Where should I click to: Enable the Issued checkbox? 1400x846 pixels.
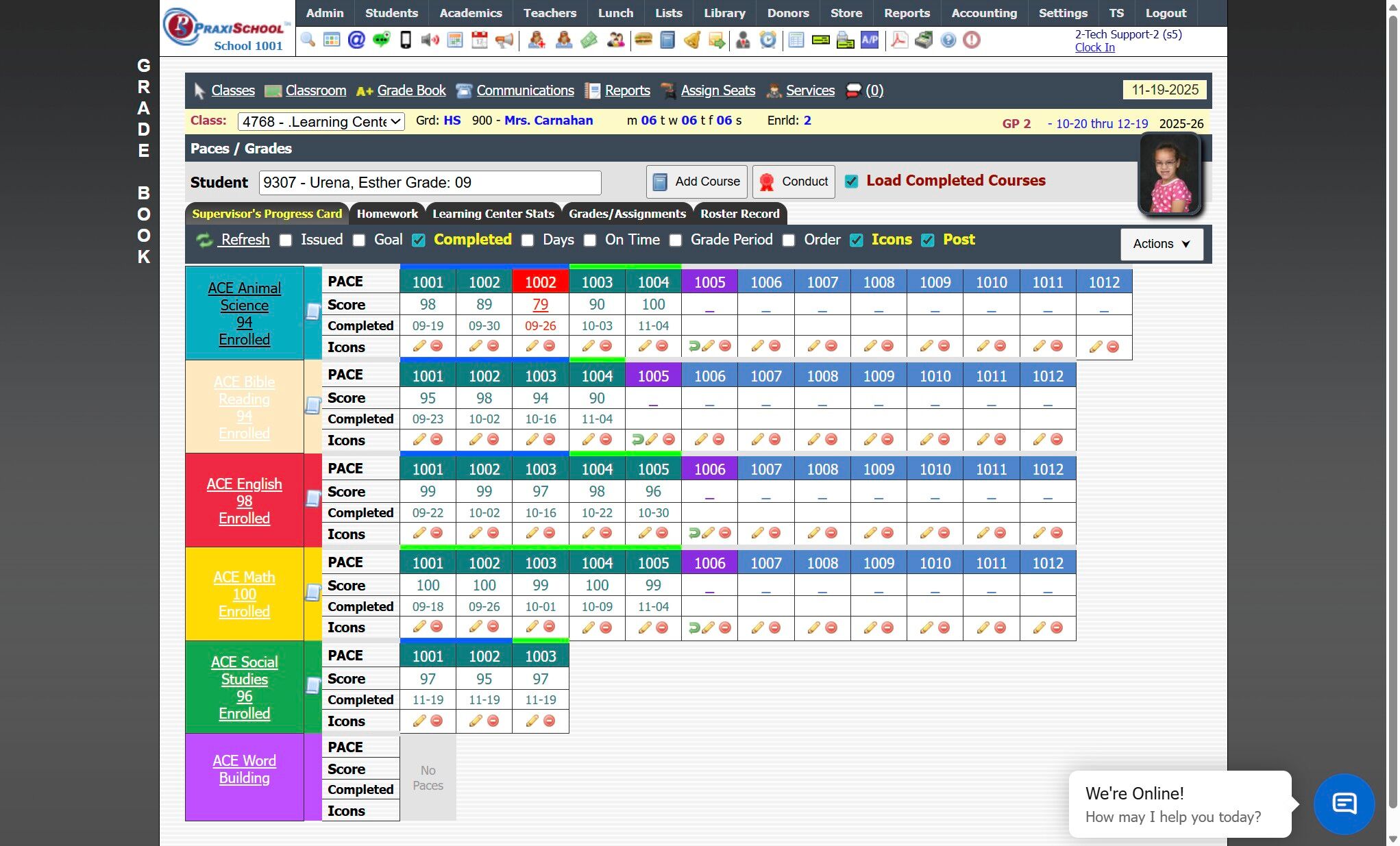286,240
